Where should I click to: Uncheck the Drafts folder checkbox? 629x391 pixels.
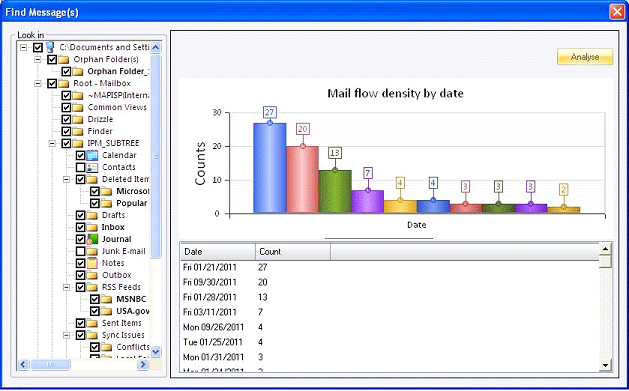click(80, 215)
